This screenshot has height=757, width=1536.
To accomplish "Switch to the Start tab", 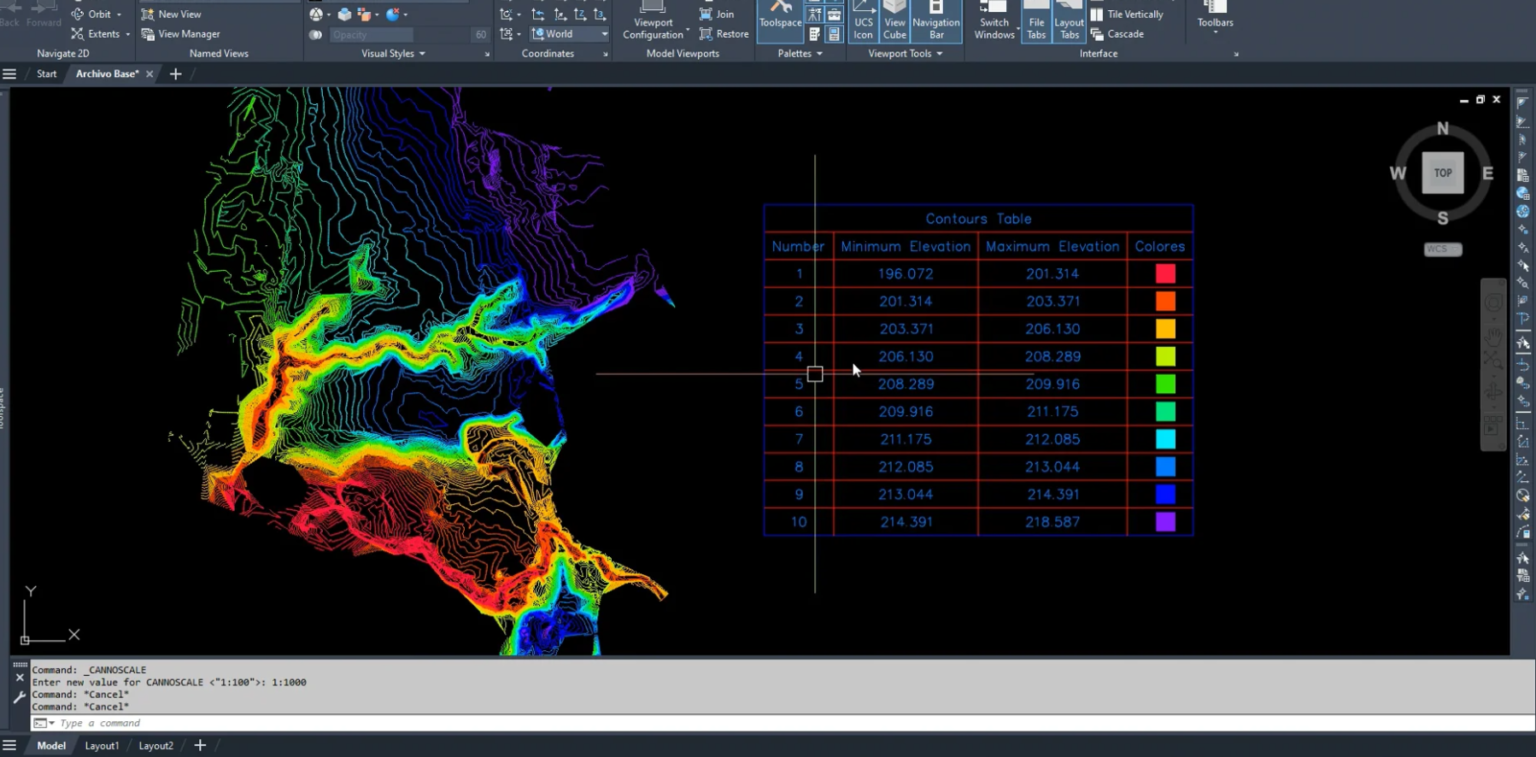I will coord(47,74).
